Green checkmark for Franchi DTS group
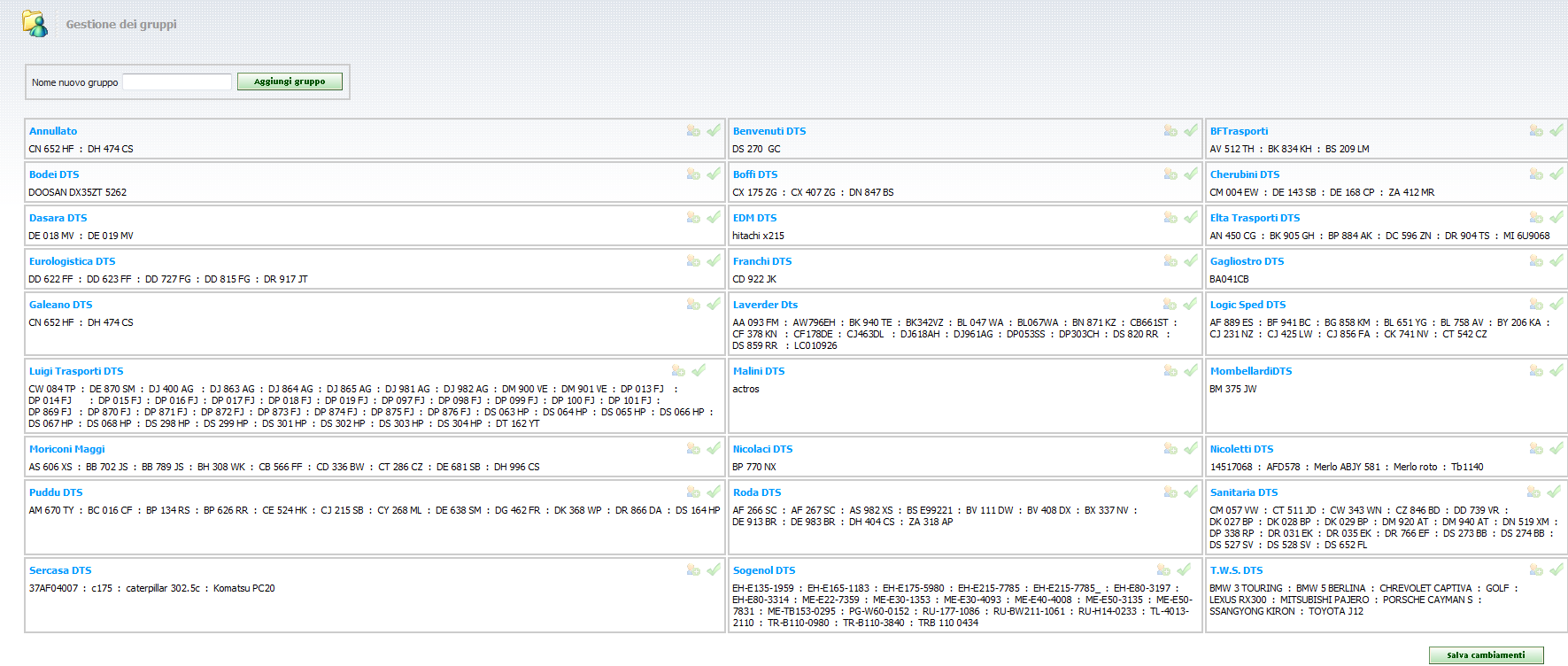 [x=1191, y=260]
